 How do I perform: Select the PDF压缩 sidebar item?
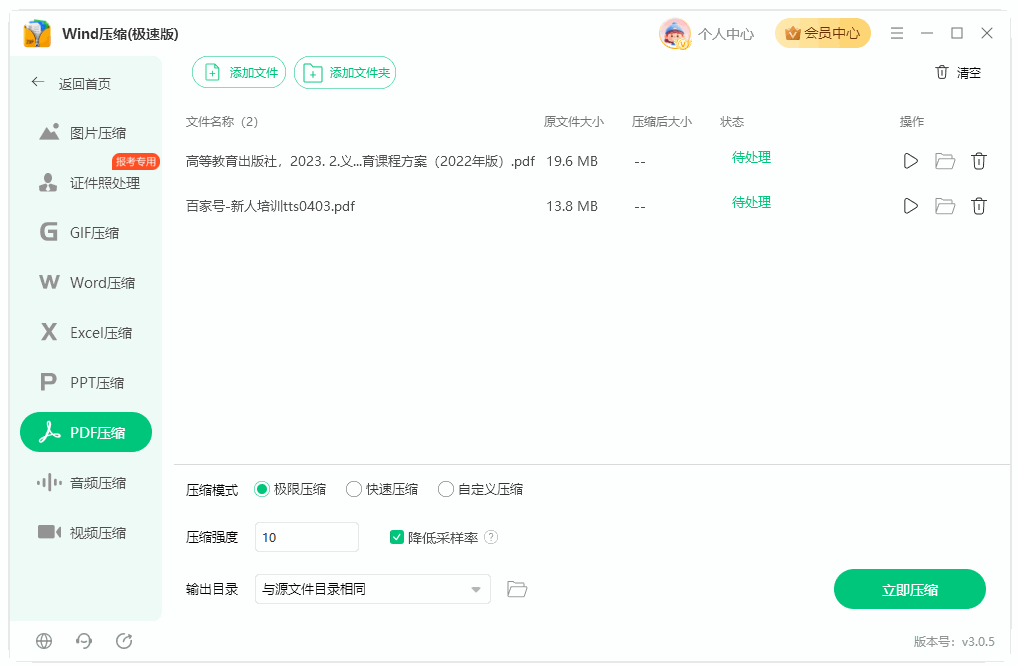(86, 432)
